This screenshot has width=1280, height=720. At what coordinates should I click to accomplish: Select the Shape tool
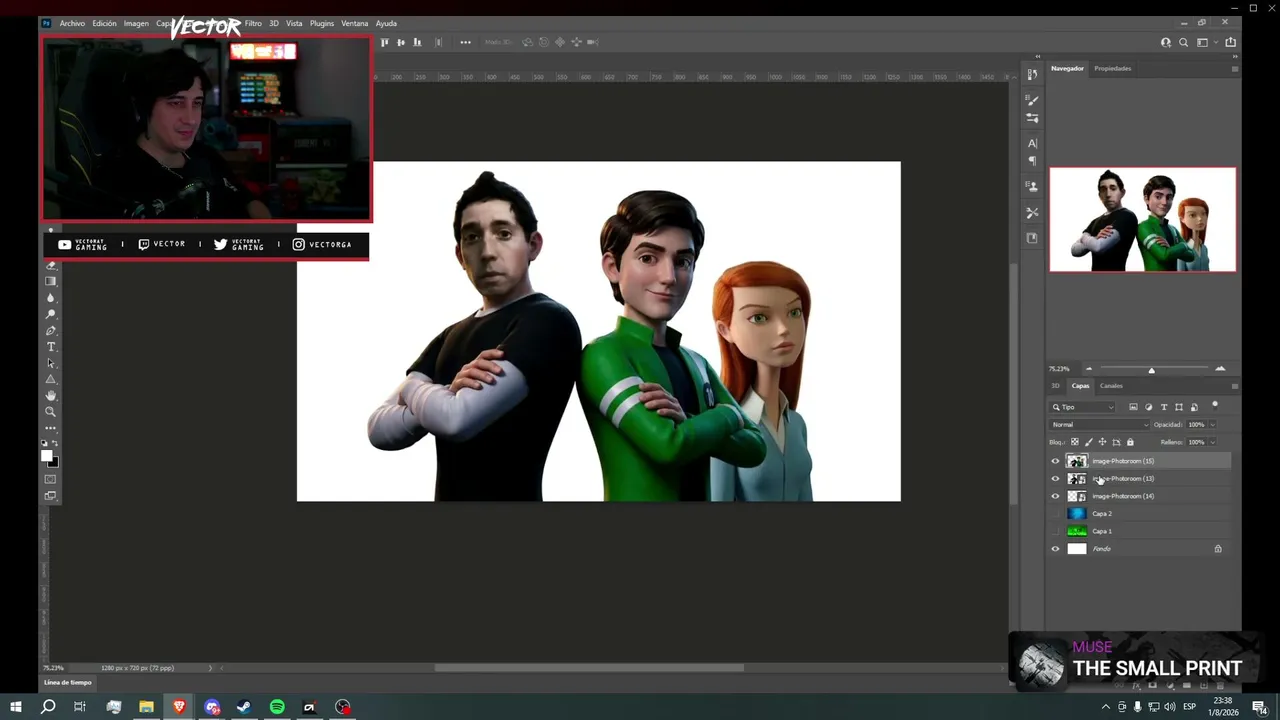51,379
